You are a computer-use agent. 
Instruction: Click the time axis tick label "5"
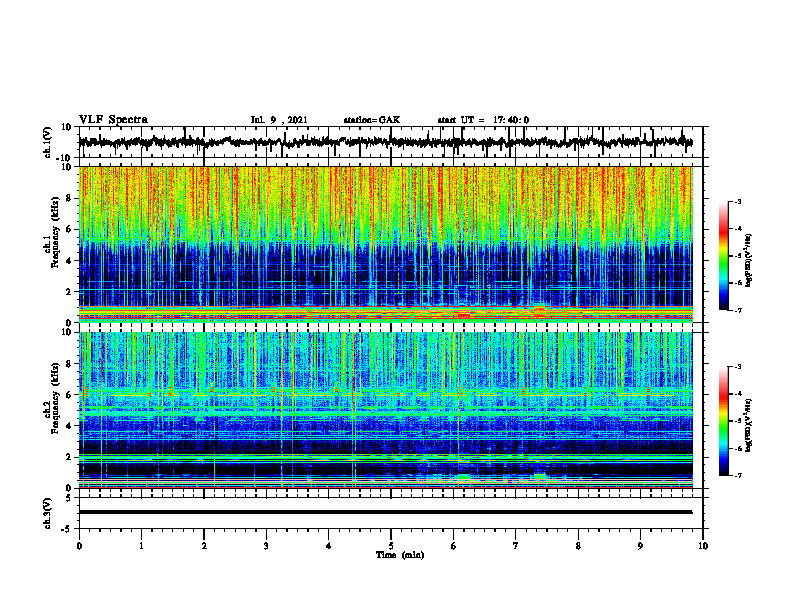click(x=391, y=546)
